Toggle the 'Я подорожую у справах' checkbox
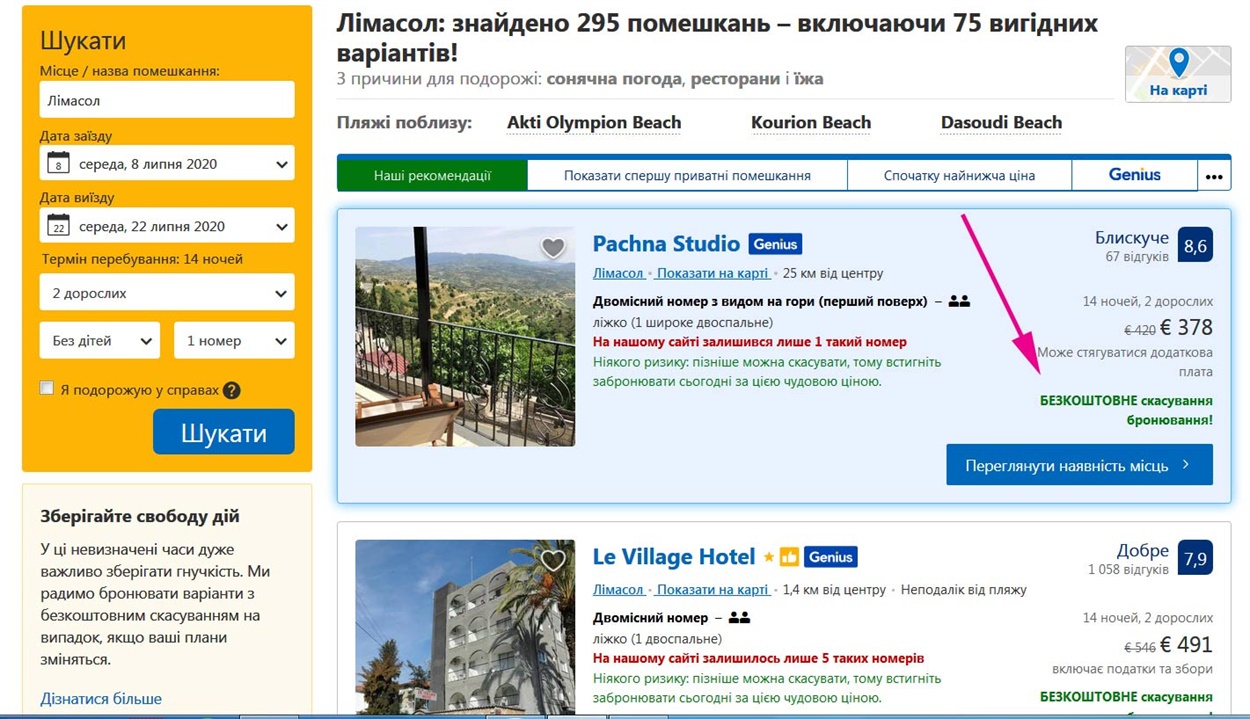 47,388
